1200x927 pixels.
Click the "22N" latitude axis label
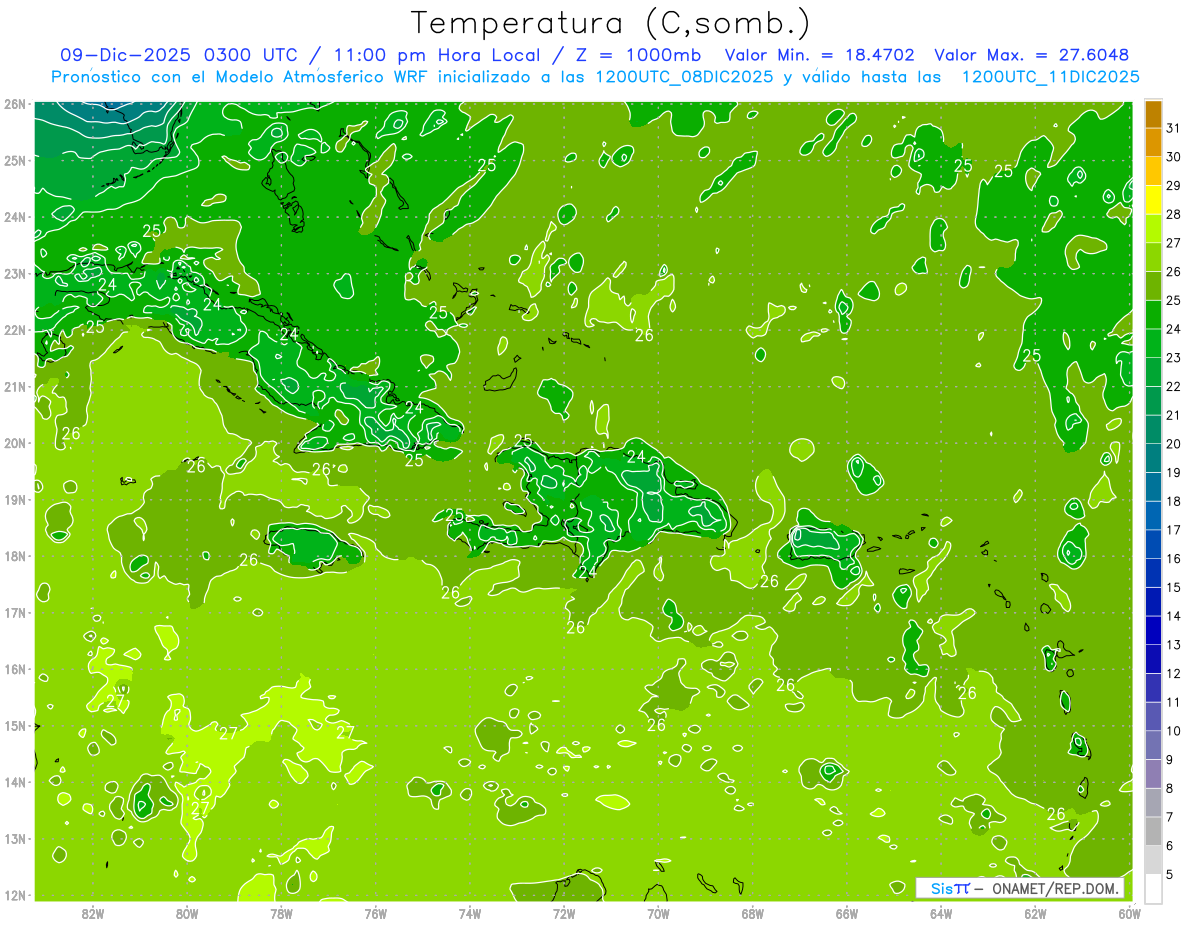coord(15,330)
